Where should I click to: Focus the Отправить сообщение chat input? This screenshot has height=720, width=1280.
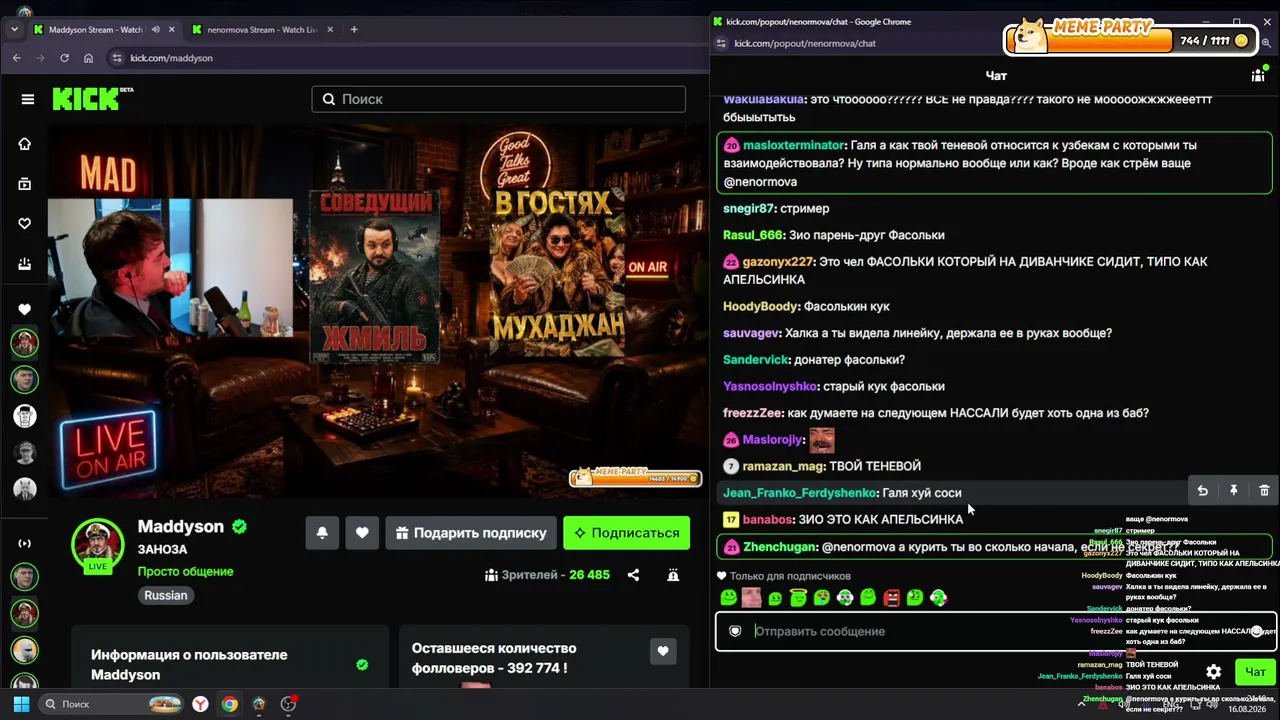(x=996, y=631)
